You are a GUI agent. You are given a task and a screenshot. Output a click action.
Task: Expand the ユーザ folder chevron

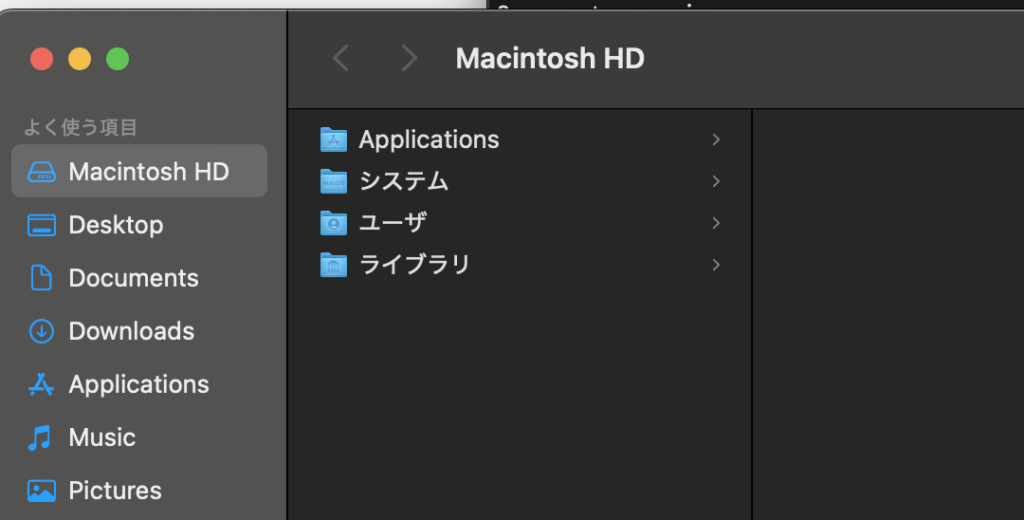coord(716,223)
